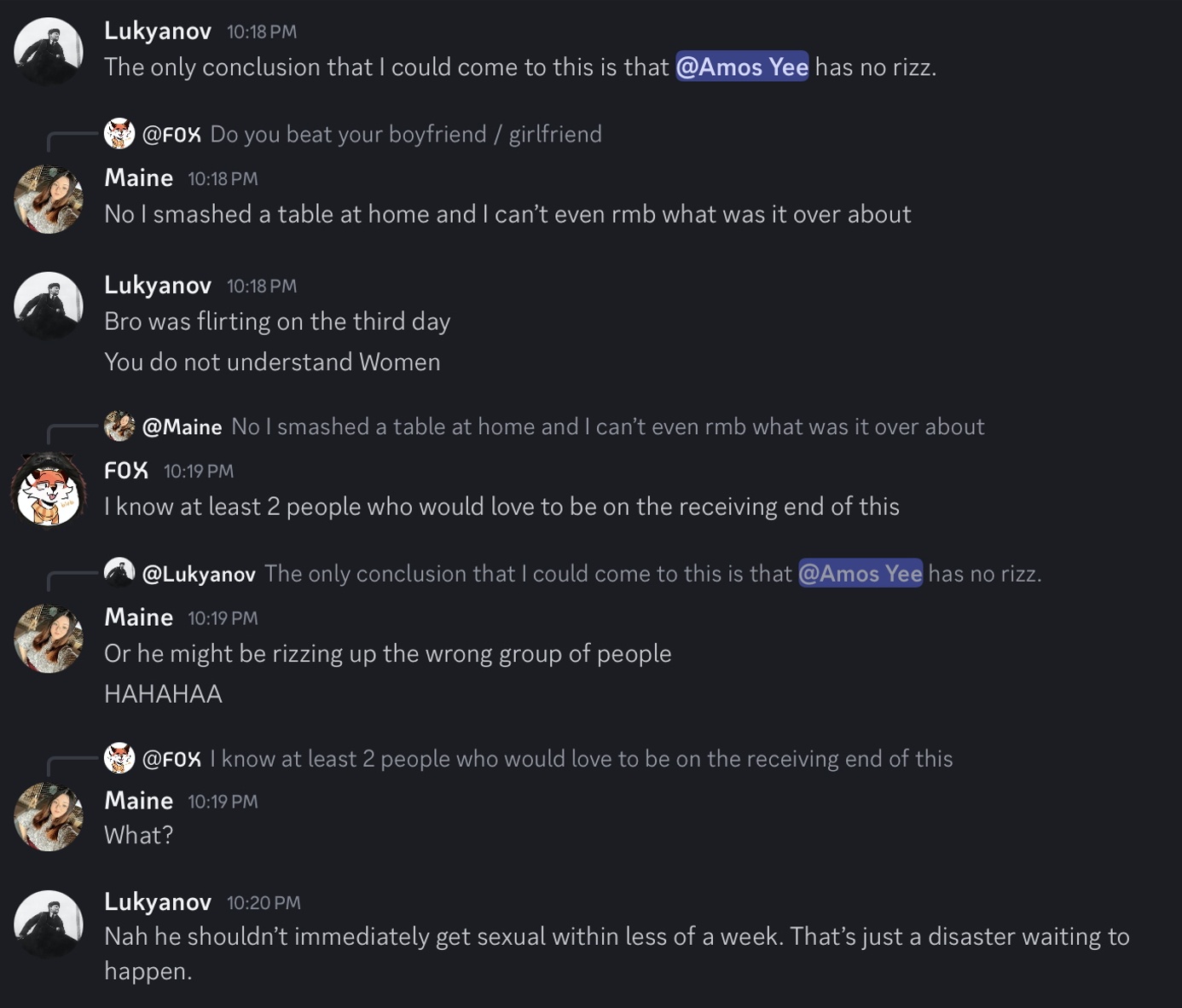
Task: Open the @Amos Yee mention in the first message
Action: 742,67
